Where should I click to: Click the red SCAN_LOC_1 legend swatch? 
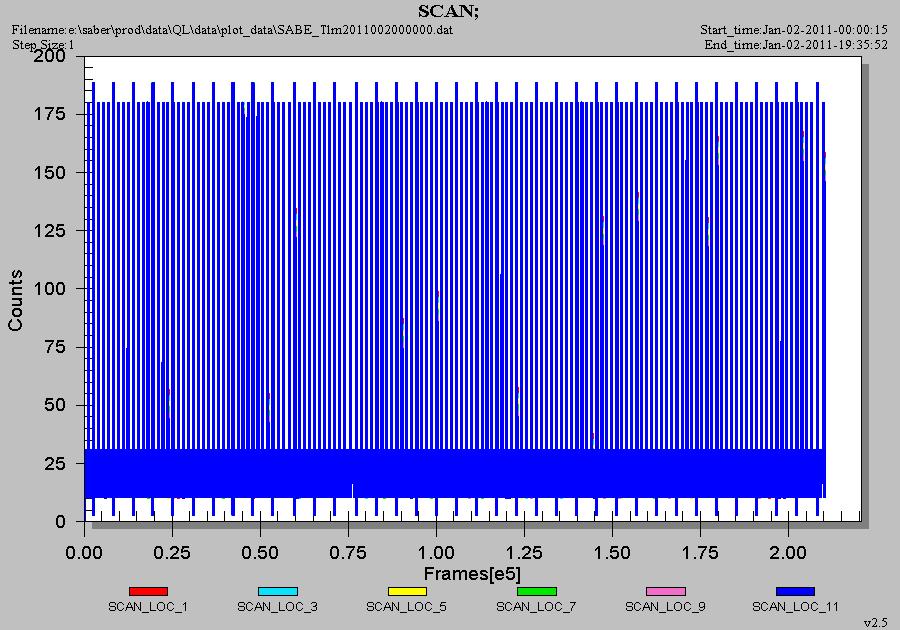pyautogui.click(x=148, y=591)
